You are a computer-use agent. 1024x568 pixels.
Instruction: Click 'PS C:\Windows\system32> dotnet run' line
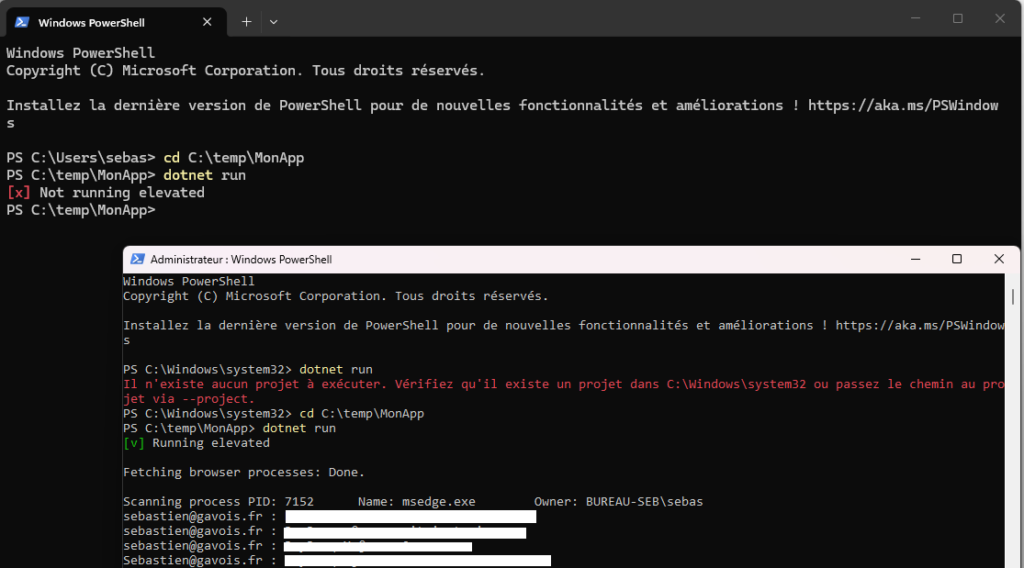pyautogui.click(x=248, y=370)
